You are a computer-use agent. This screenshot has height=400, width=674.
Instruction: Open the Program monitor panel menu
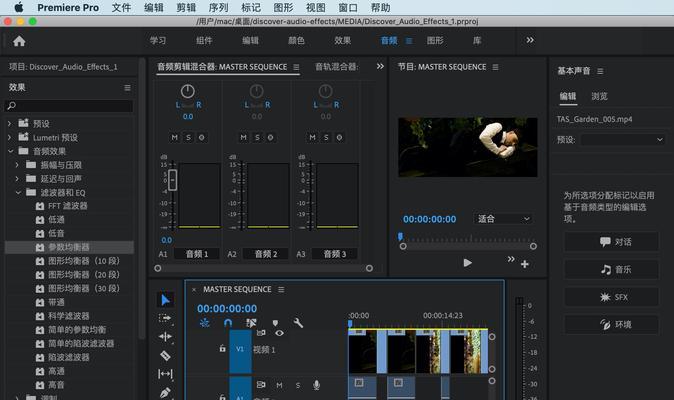point(495,67)
